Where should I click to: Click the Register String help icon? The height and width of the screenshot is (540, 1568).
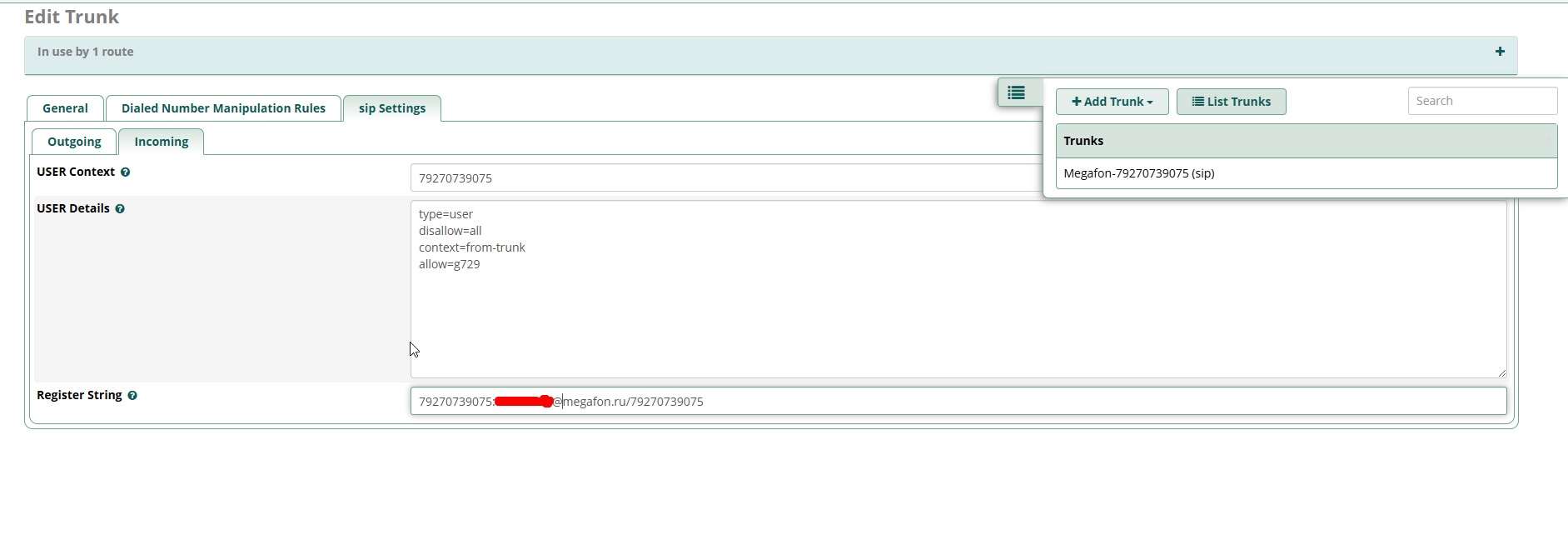[x=132, y=396]
